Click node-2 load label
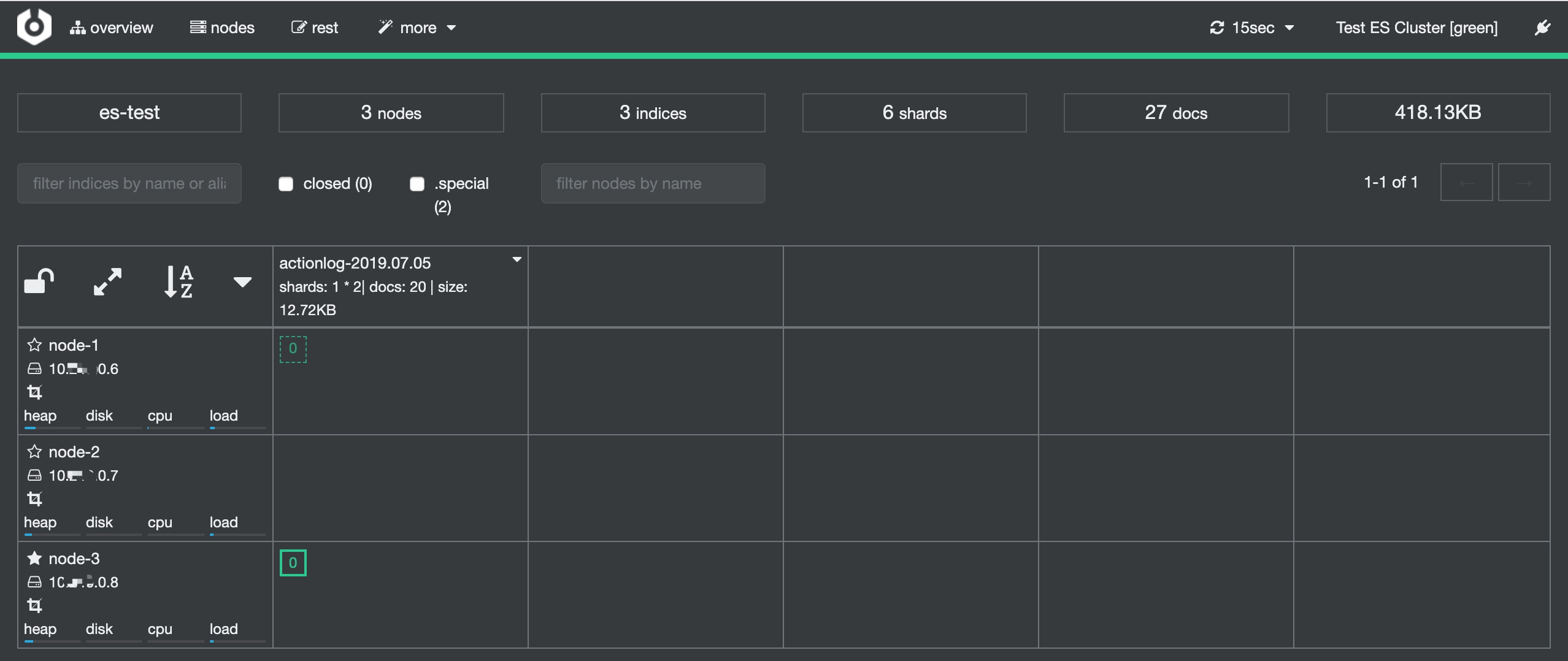 [224, 522]
